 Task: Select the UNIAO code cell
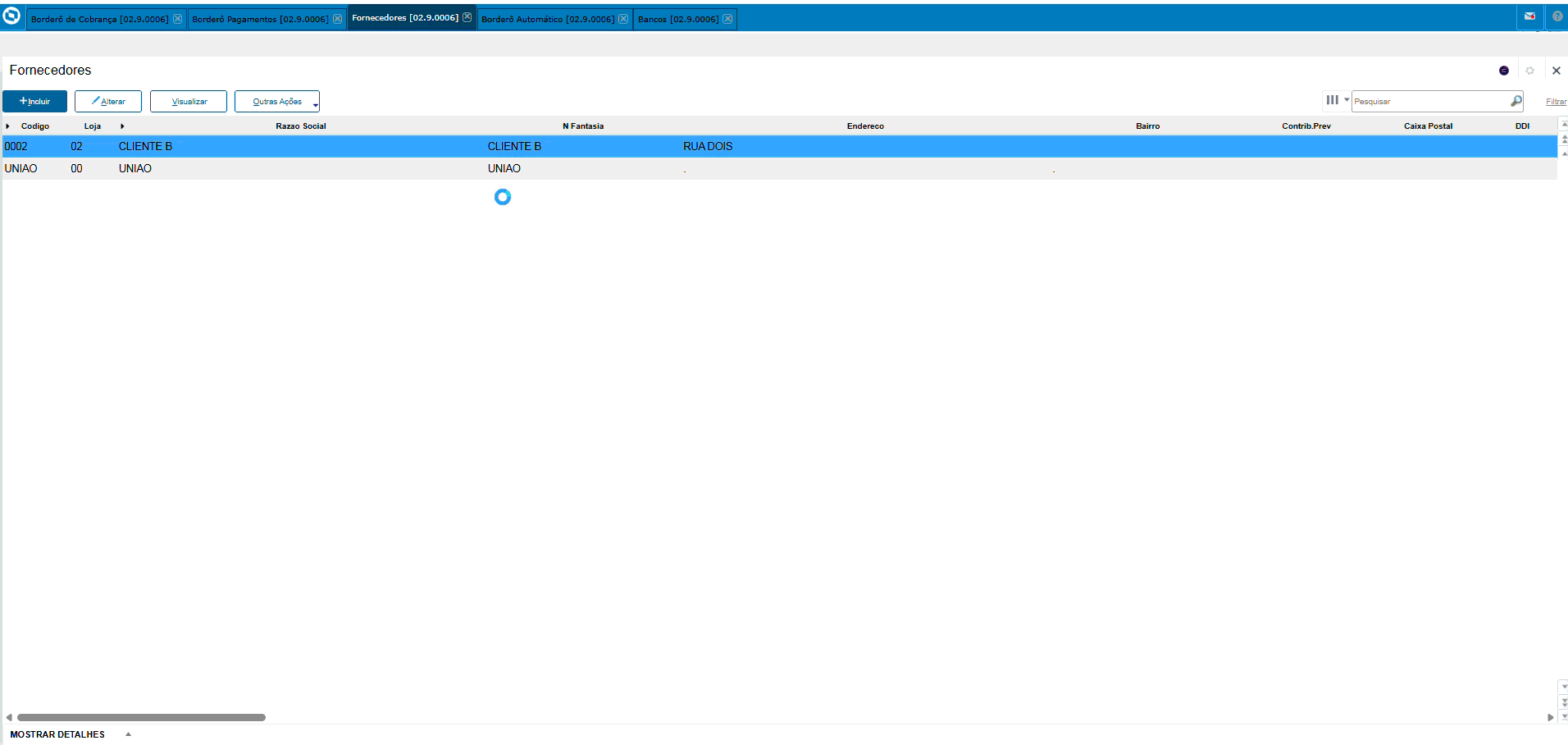coord(21,168)
